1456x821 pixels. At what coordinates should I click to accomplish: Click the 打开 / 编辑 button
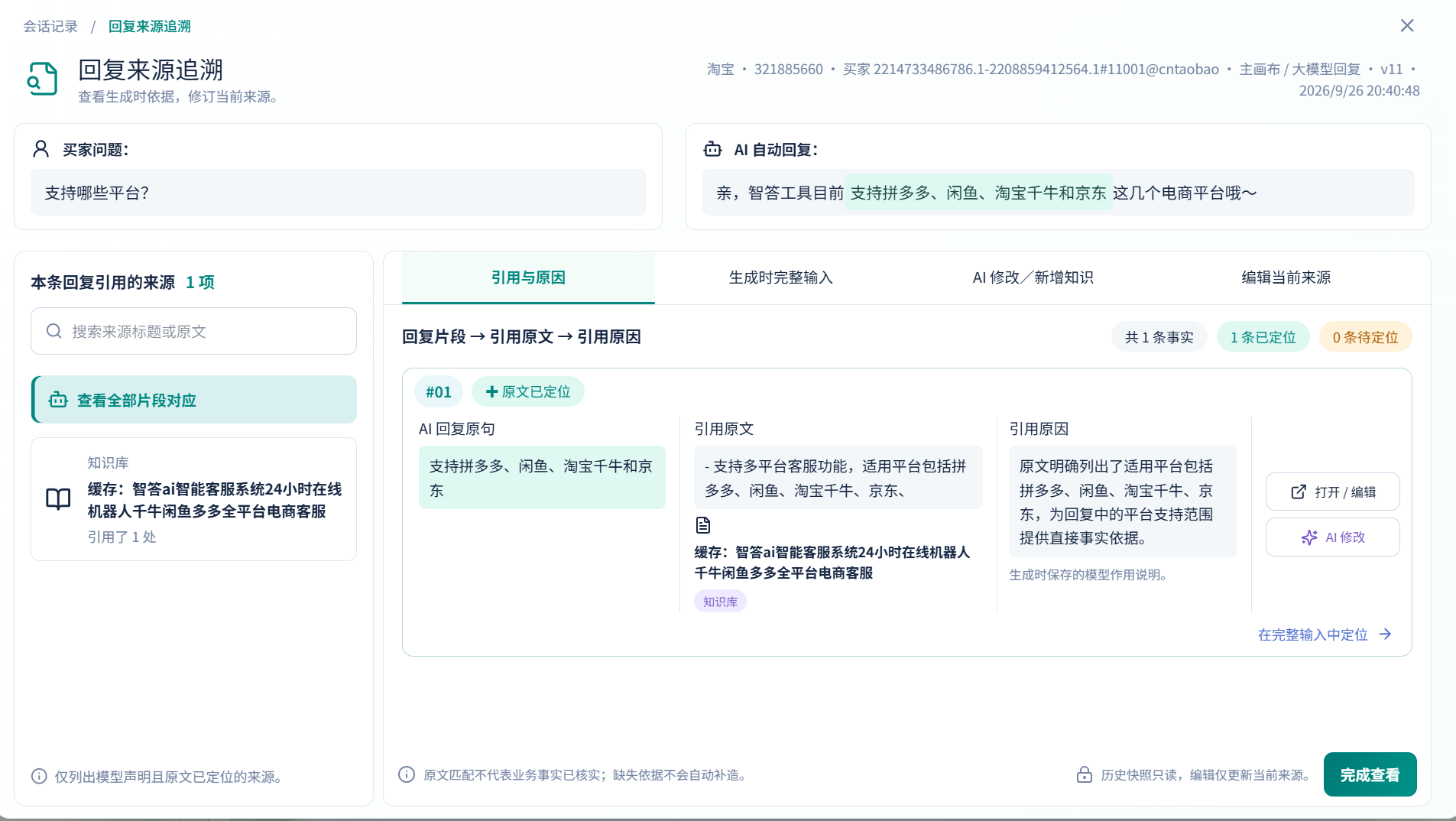(1333, 492)
